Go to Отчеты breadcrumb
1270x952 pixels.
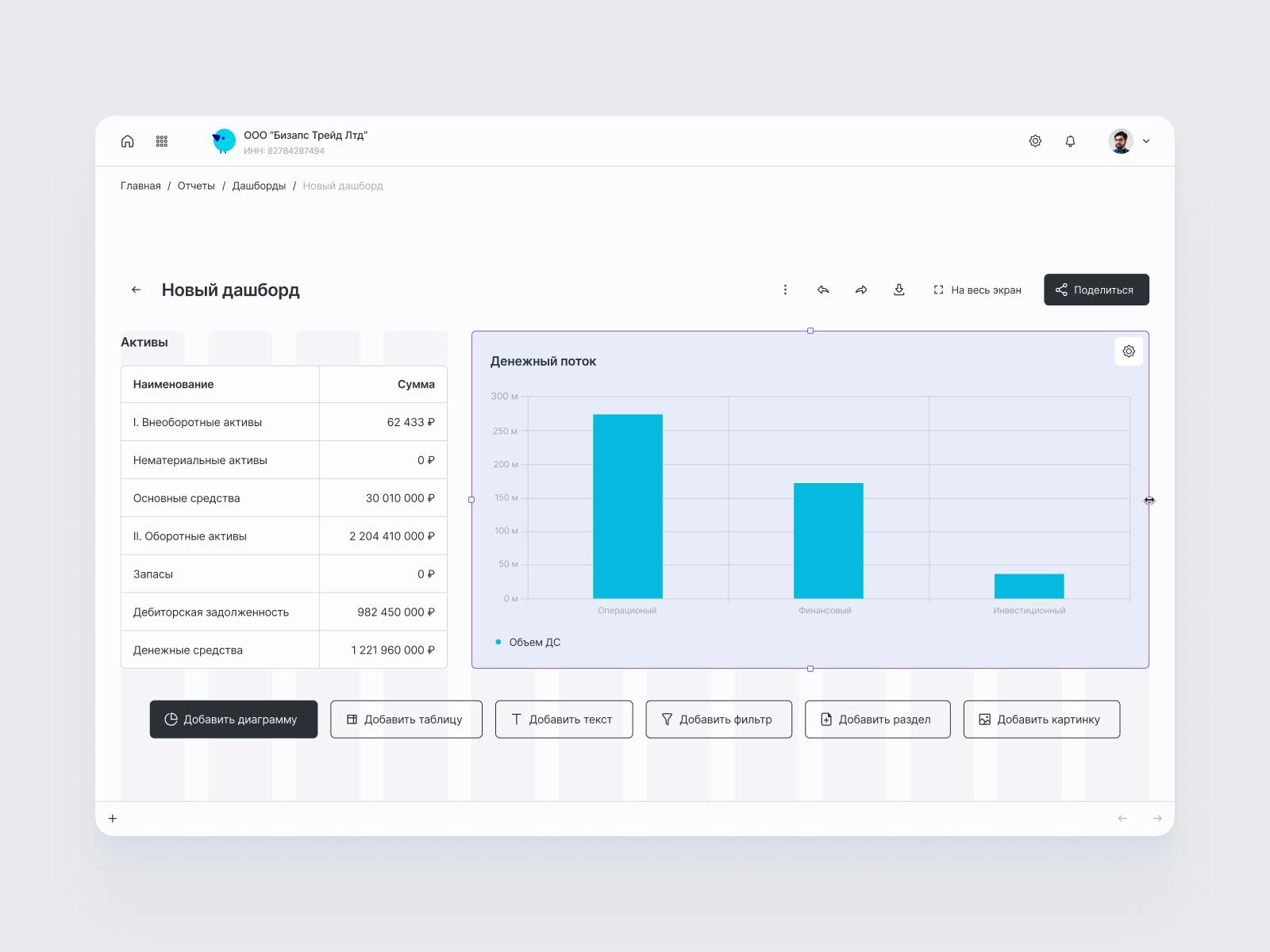(x=196, y=186)
